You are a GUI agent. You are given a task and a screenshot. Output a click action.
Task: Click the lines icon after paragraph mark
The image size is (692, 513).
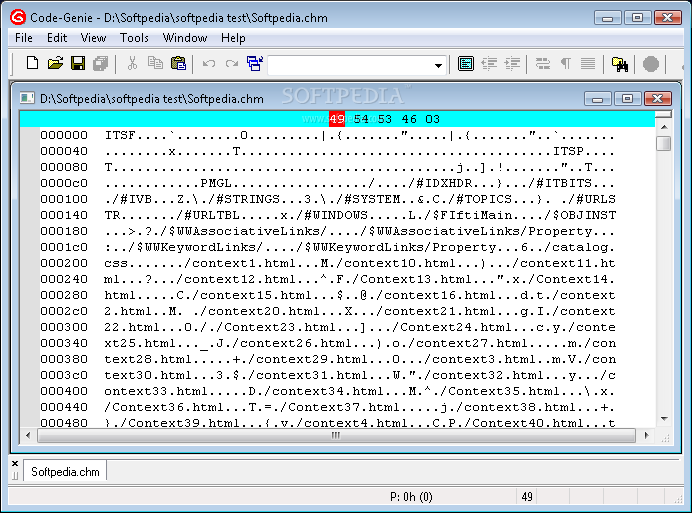pyautogui.click(x=588, y=64)
